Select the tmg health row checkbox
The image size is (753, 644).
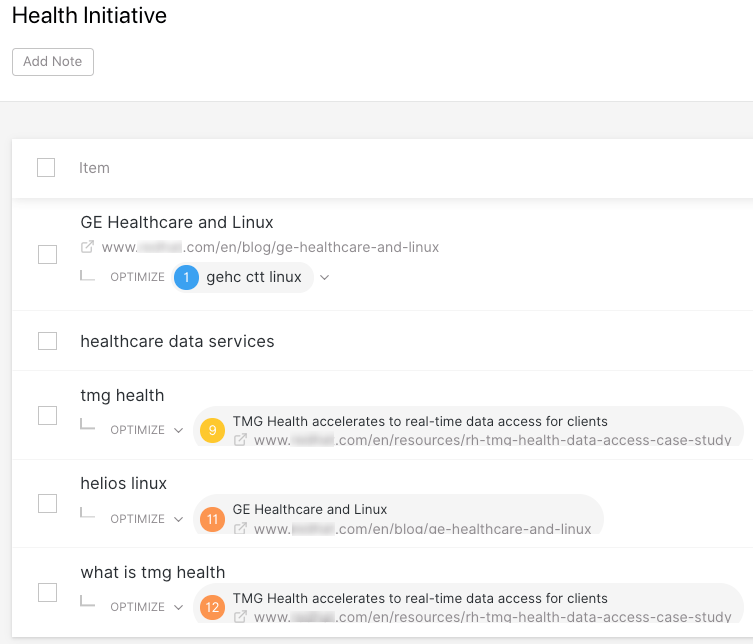pos(48,415)
